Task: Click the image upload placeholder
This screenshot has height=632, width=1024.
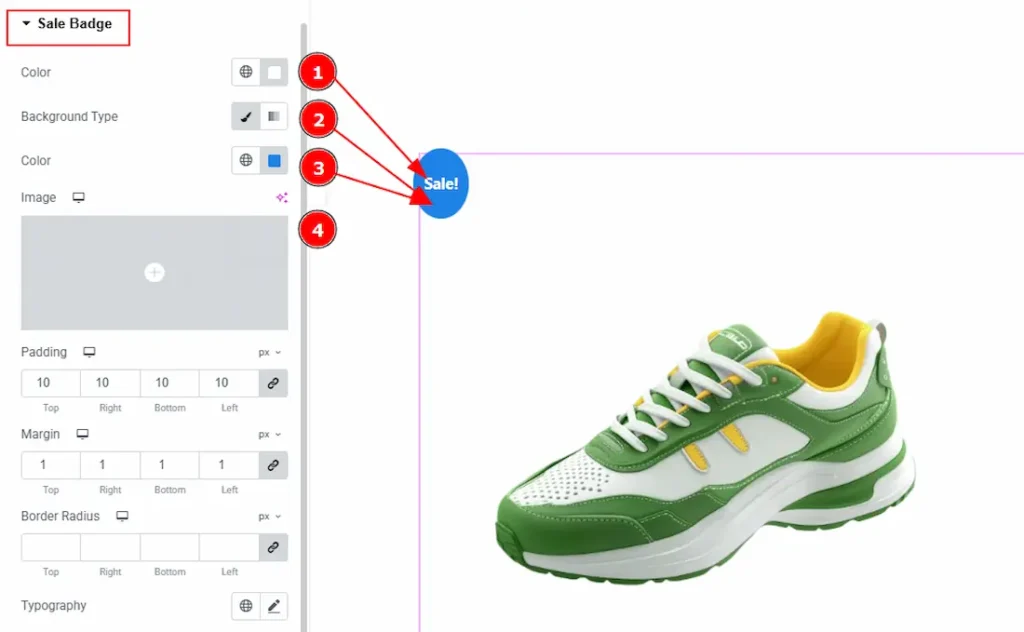Action: coord(154,273)
